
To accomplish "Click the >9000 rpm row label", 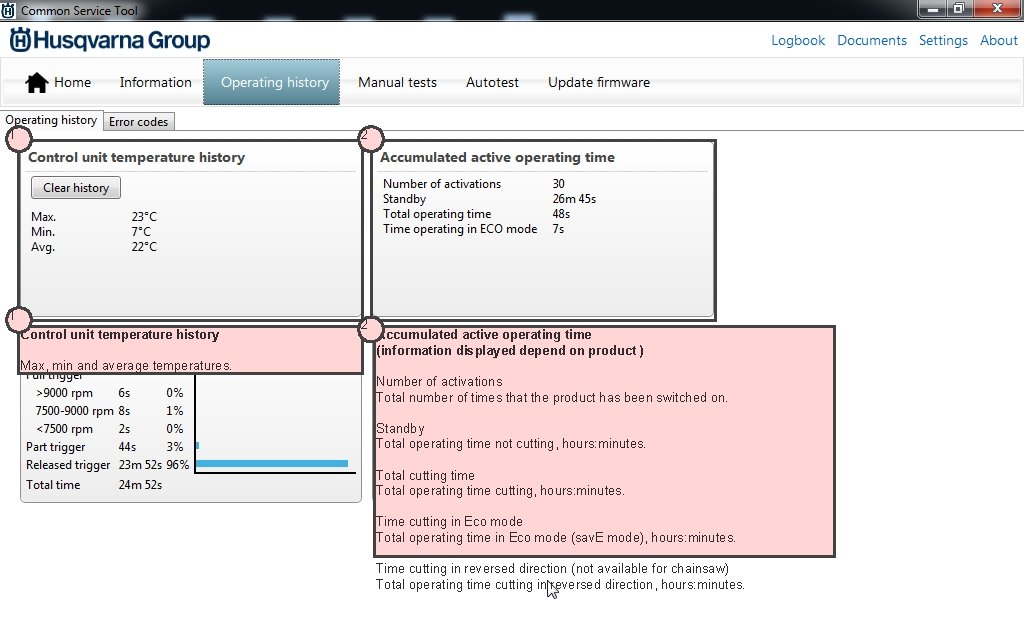I will click(x=64, y=393).
